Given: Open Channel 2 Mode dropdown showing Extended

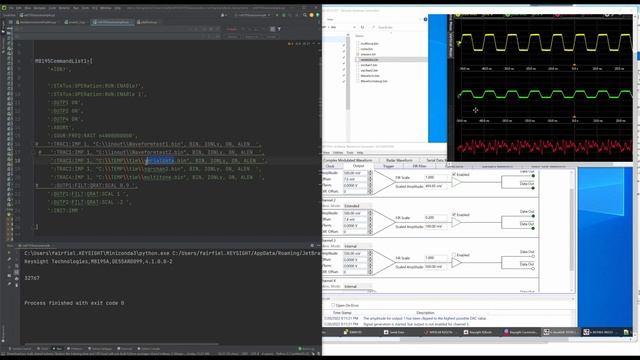Looking at the screenshot, I should tap(357, 206).
